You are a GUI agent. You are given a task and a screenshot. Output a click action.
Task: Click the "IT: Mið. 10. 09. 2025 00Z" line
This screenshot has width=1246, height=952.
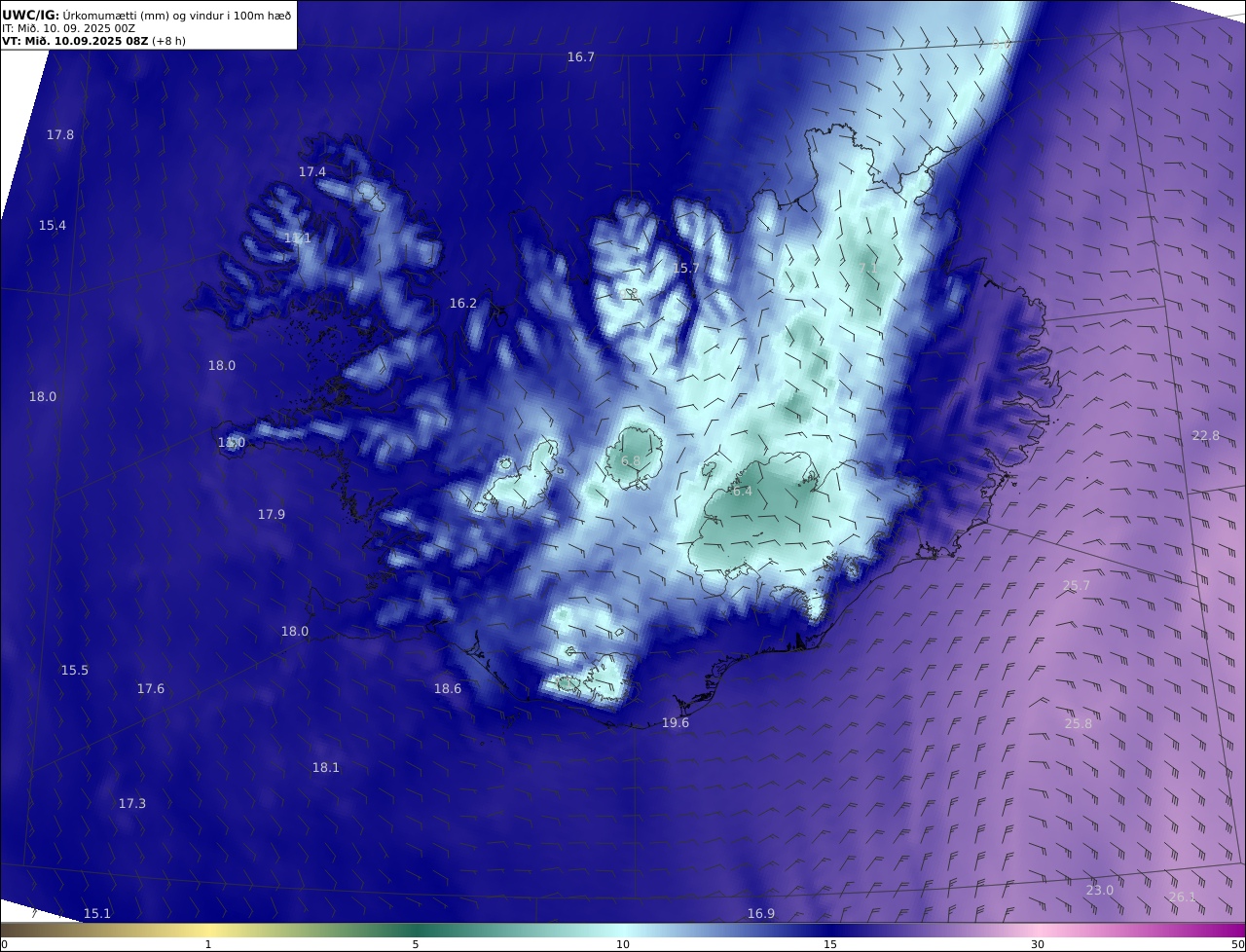[x=69, y=28]
